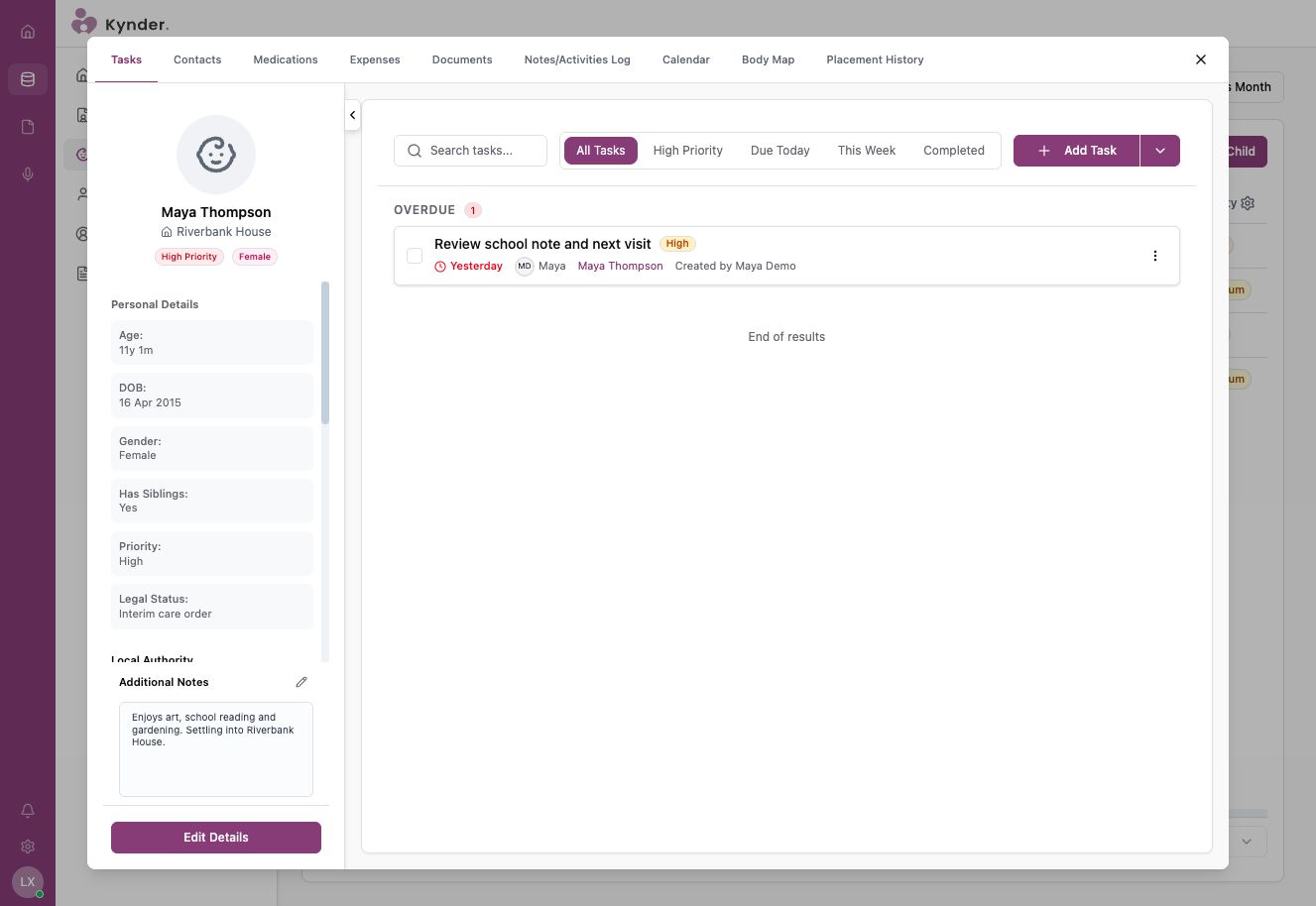Close the child details dialog
The width and height of the screenshot is (1316, 906).
[x=1201, y=59]
